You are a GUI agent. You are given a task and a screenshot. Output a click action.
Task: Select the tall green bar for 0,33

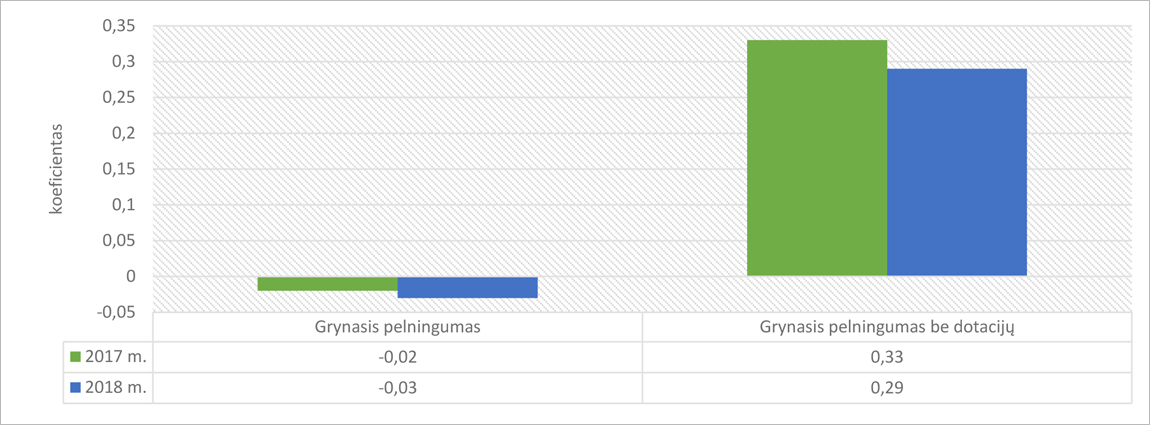click(x=817, y=158)
